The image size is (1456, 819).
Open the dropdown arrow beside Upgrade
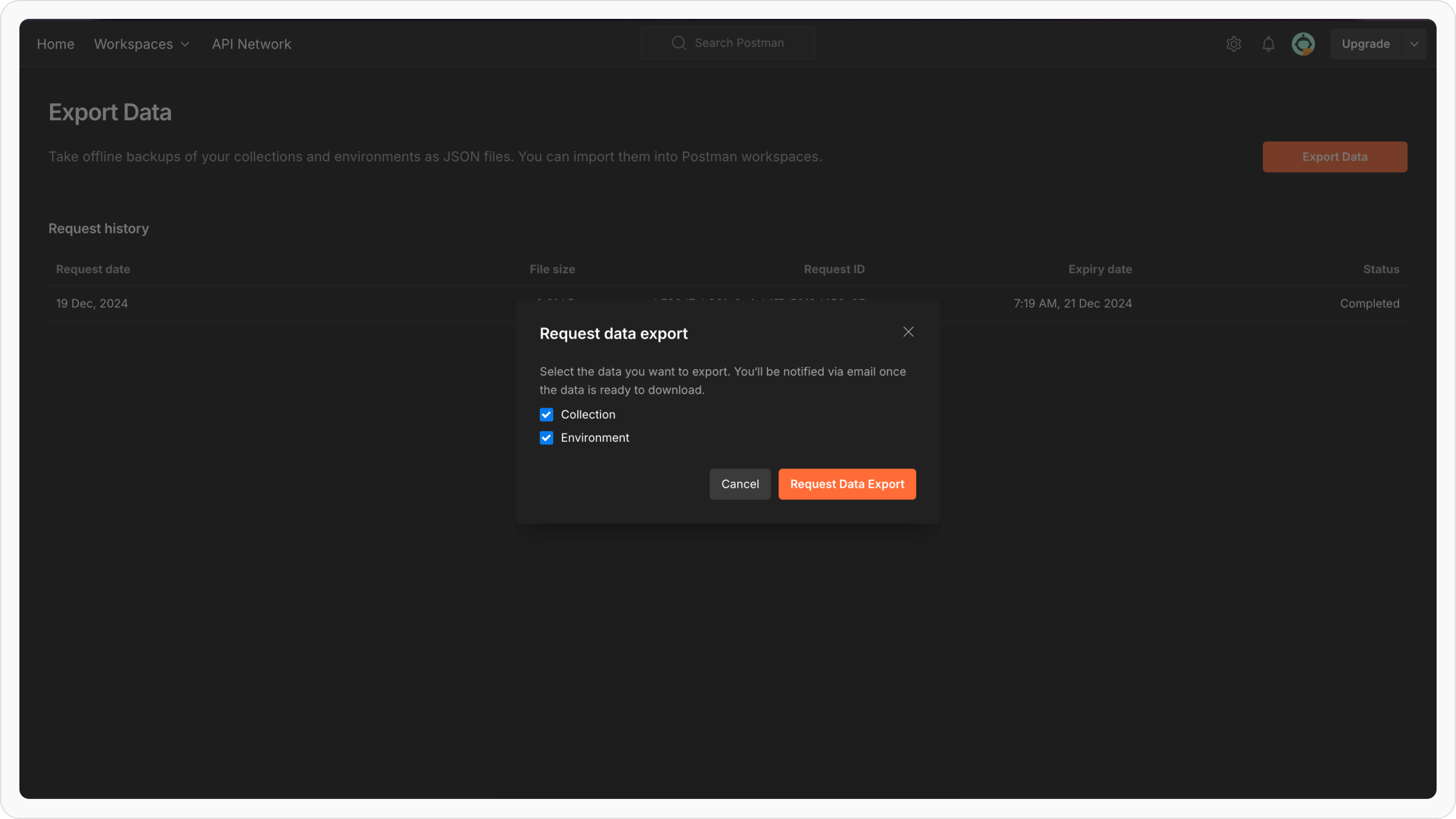pos(1414,44)
